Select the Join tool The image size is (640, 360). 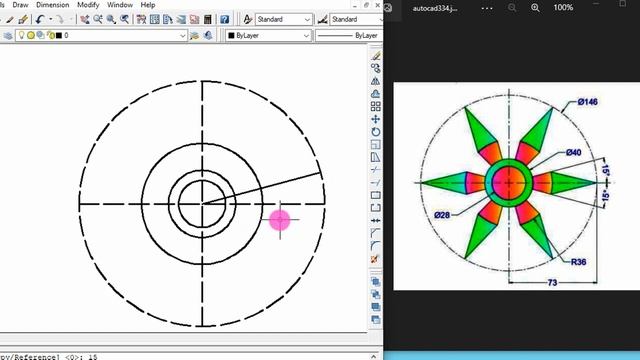[376, 220]
